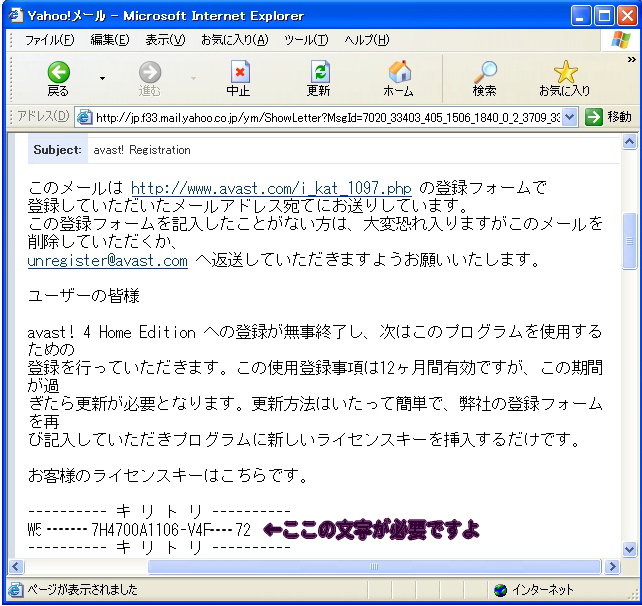The width and height of the screenshot is (642, 606).
Task: Maximize the Internet Explorer window
Action: tap(604, 16)
